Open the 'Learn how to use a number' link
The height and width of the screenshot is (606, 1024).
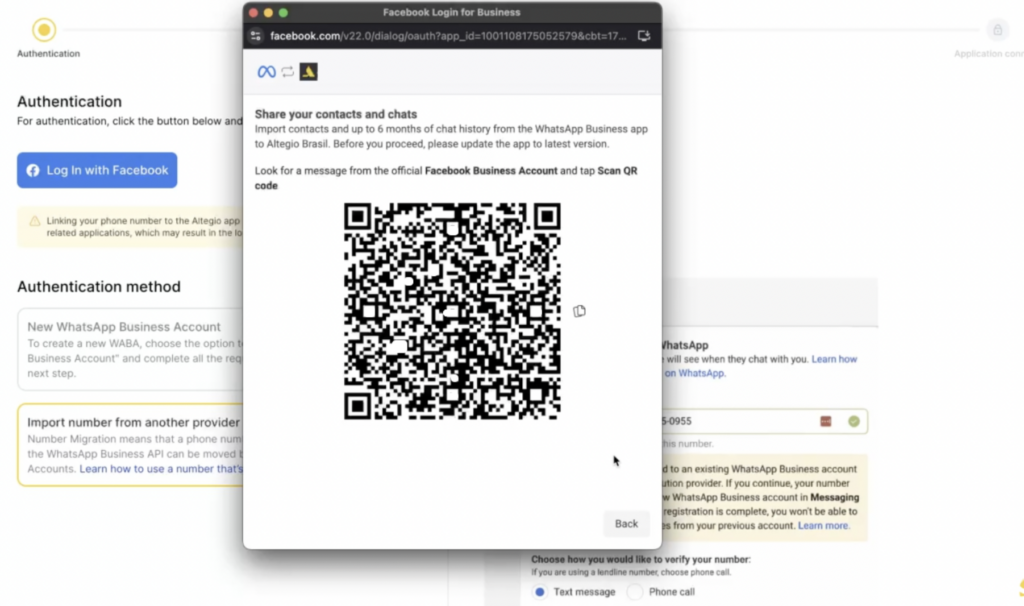161,469
